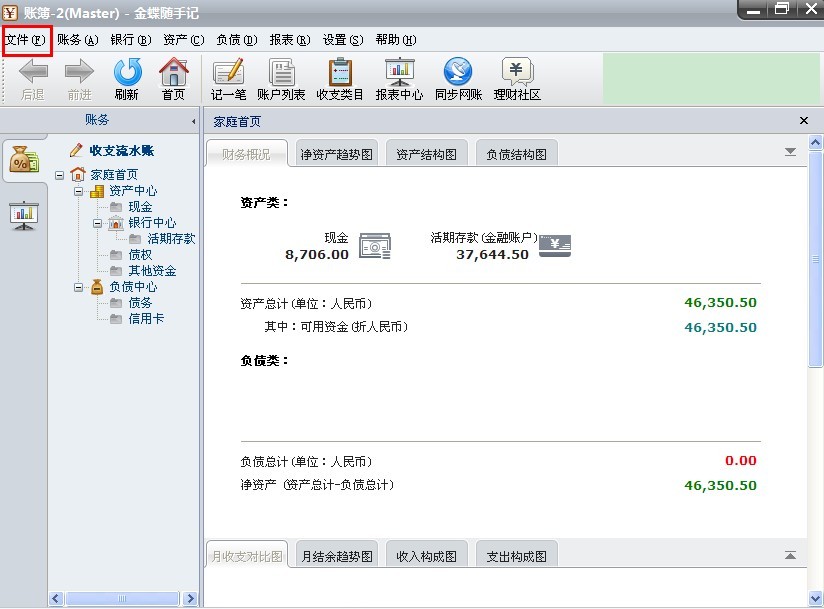Open 收支类目 categories clipboard icon

click(340, 71)
